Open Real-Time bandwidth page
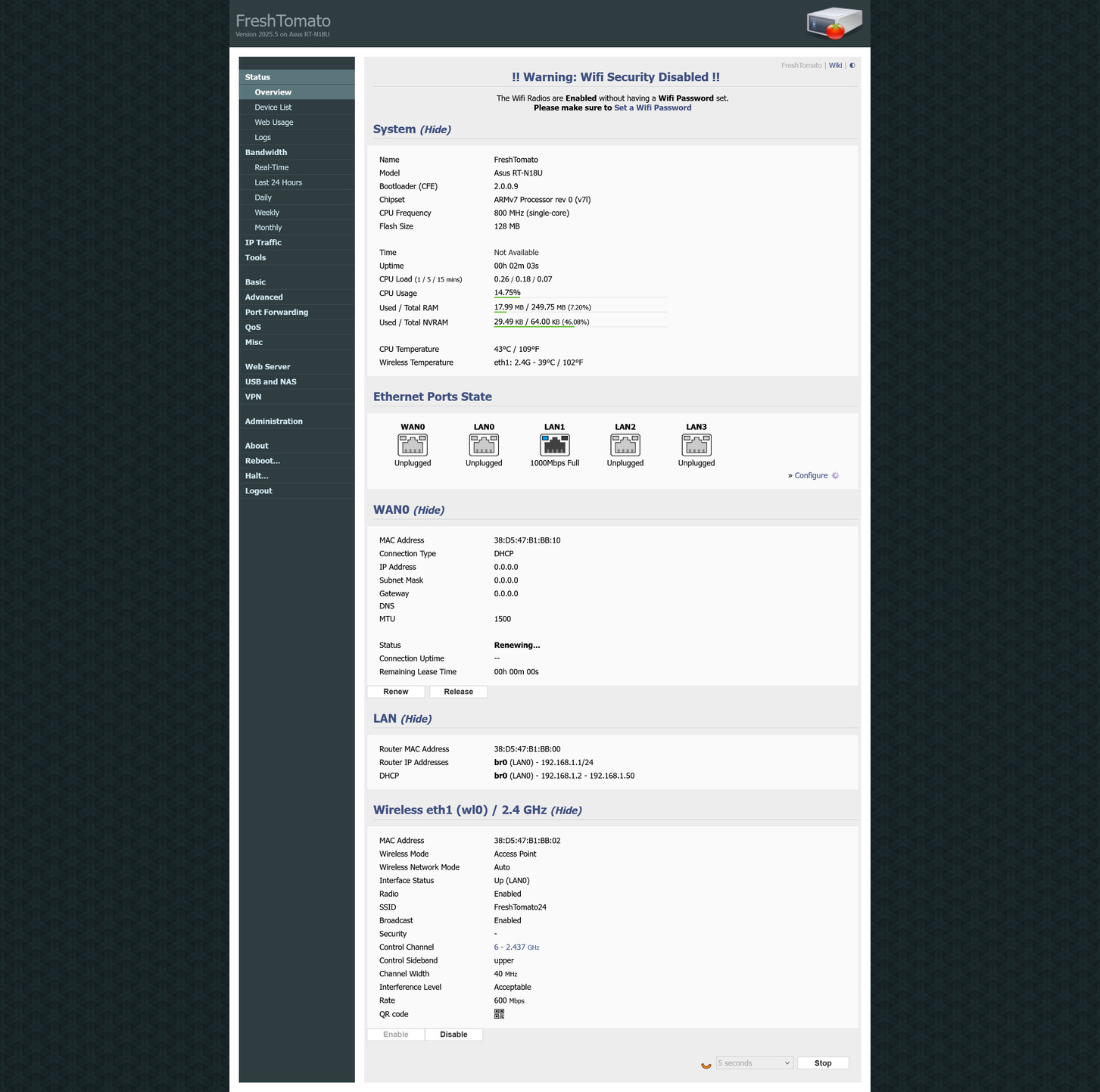 pos(297,168)
